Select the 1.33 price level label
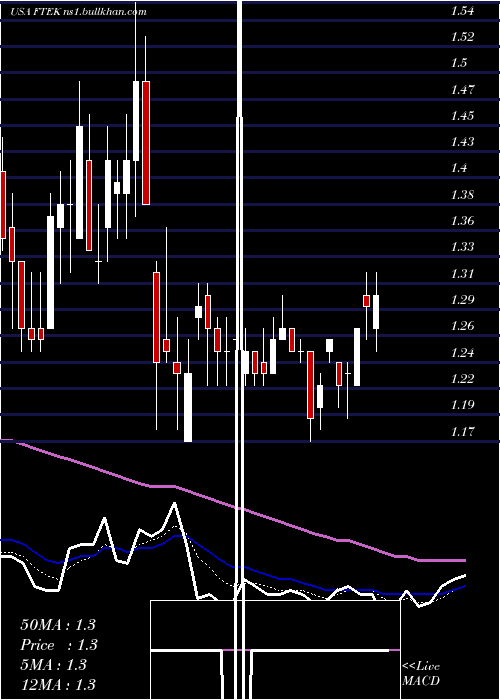Viewport: 500px width, 700px height. coord(462,247)
